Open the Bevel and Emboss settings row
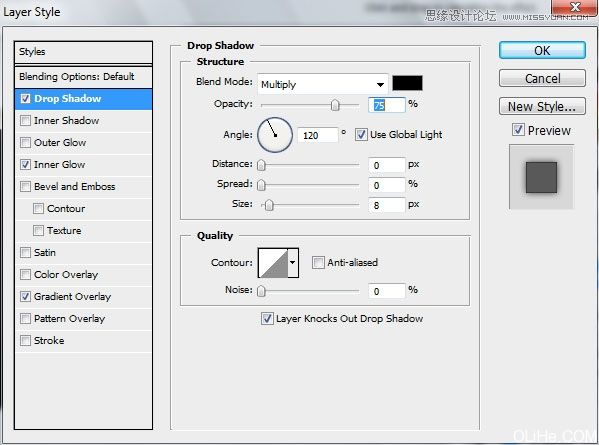This screenshot has width=599, height=445. pyautogui.click(x=83, y=187)
